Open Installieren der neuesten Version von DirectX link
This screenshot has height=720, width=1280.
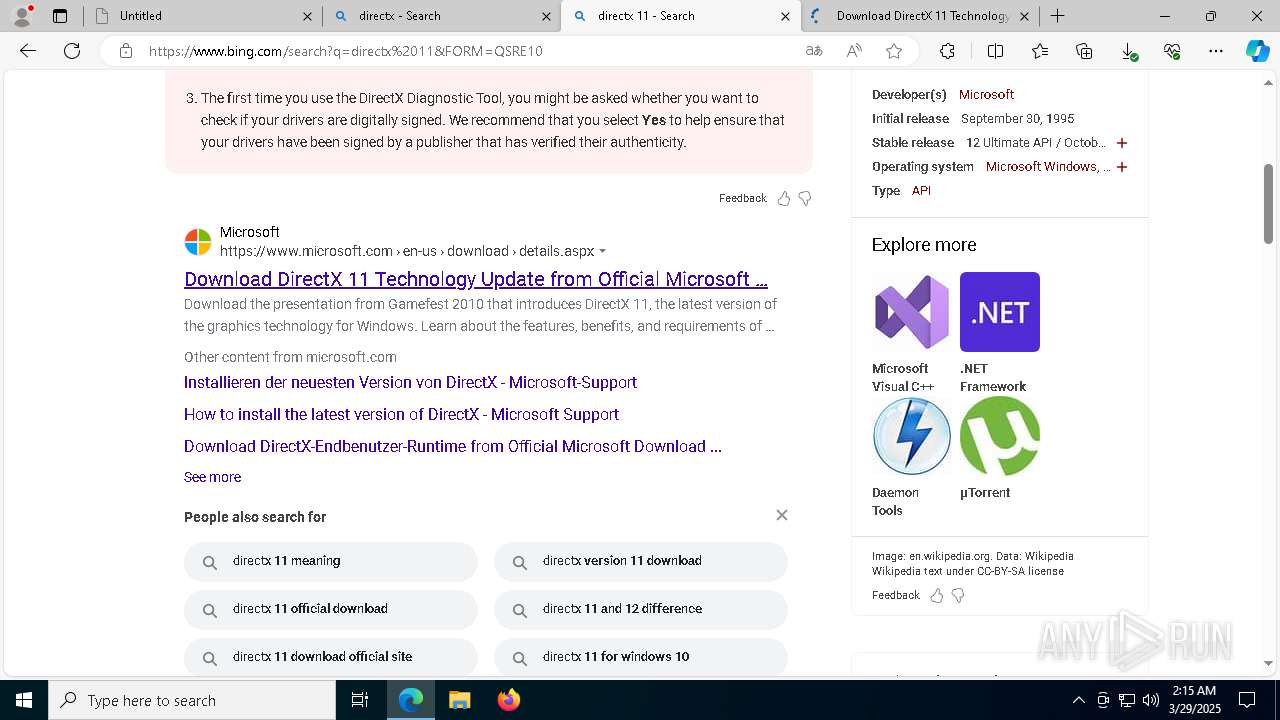point(410,382)
